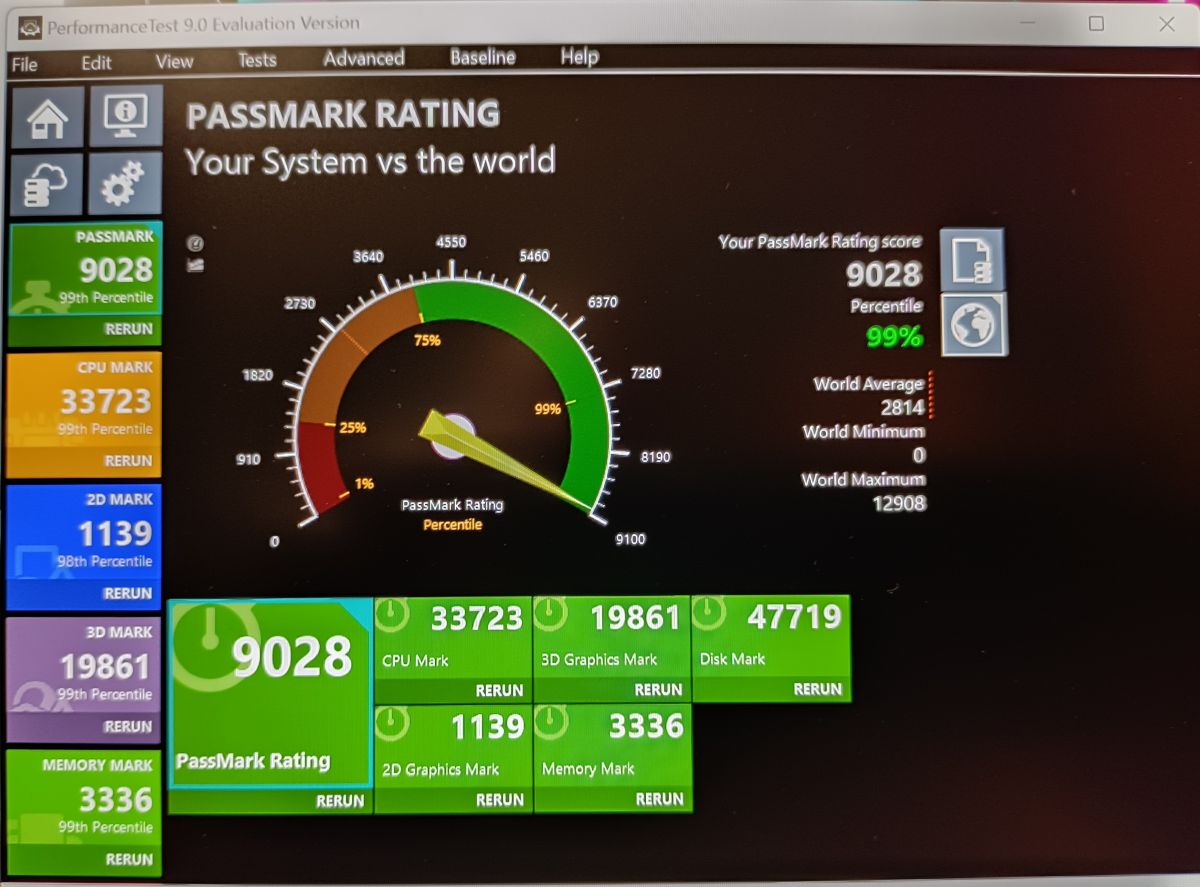Viewport: 1200px width, 887px height.
Task: Click the World Average value 2814
Action: (x=903, y=407)
